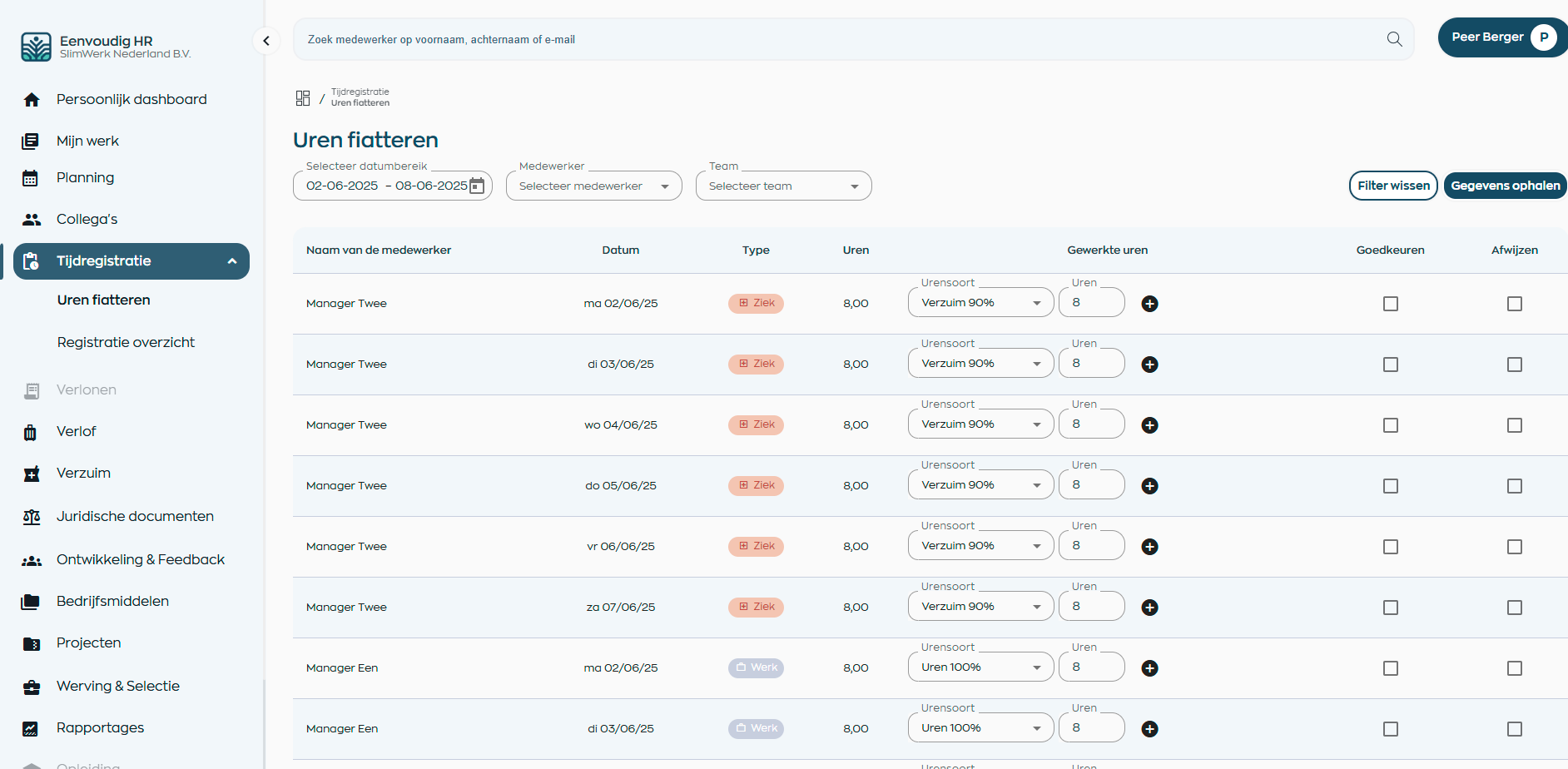The width and height of the screenshot is (1568, 769).
Task: Click the Gegevens ophalen button
Action: click(1506, 186)
